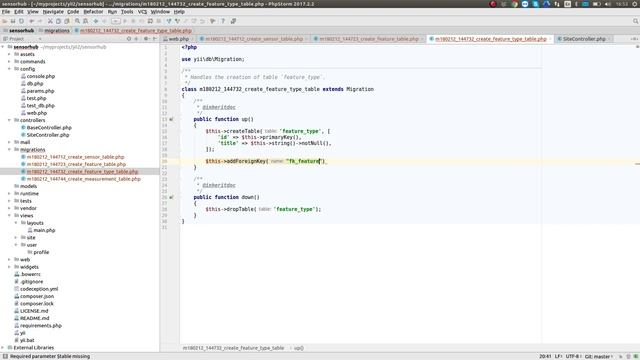Click the Copy icon in toolbar

coord(58,21)
